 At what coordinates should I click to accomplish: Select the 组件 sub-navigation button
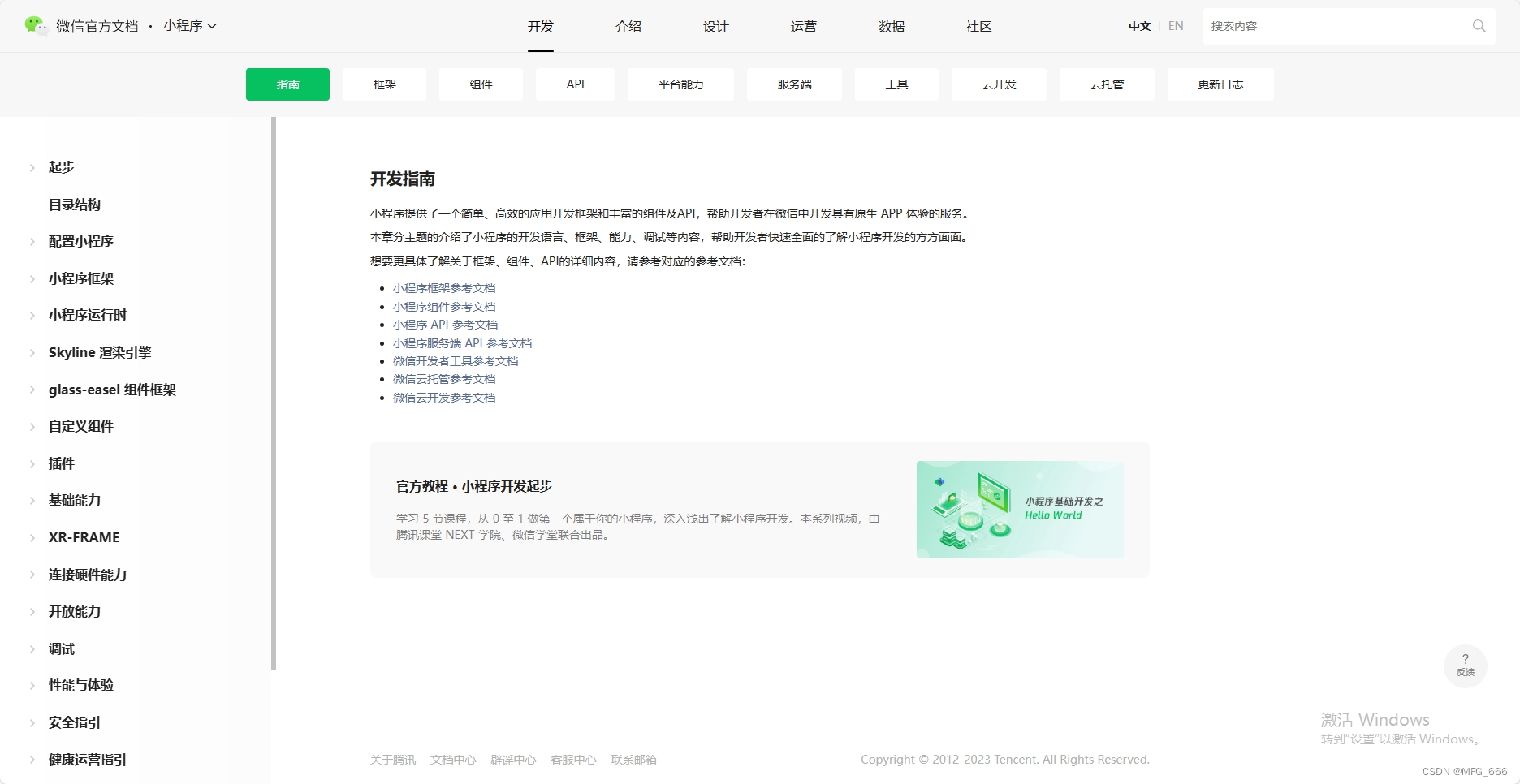pyautogui.click(x=481, y=84)
